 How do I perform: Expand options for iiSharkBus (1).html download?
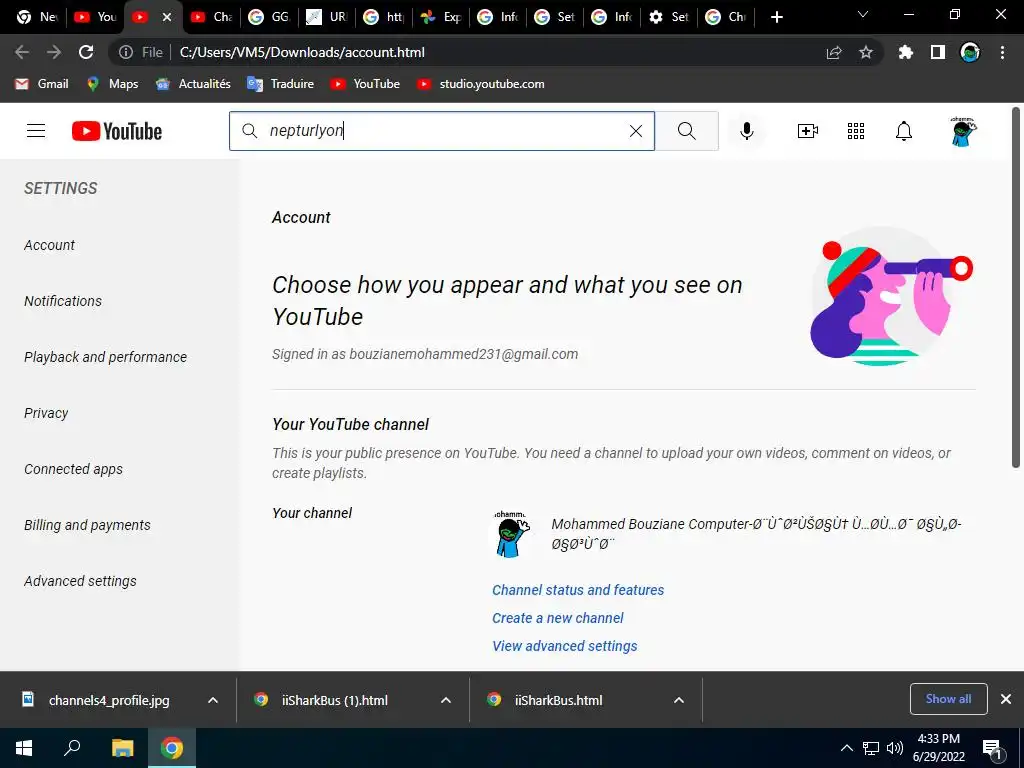pos(446,700)
